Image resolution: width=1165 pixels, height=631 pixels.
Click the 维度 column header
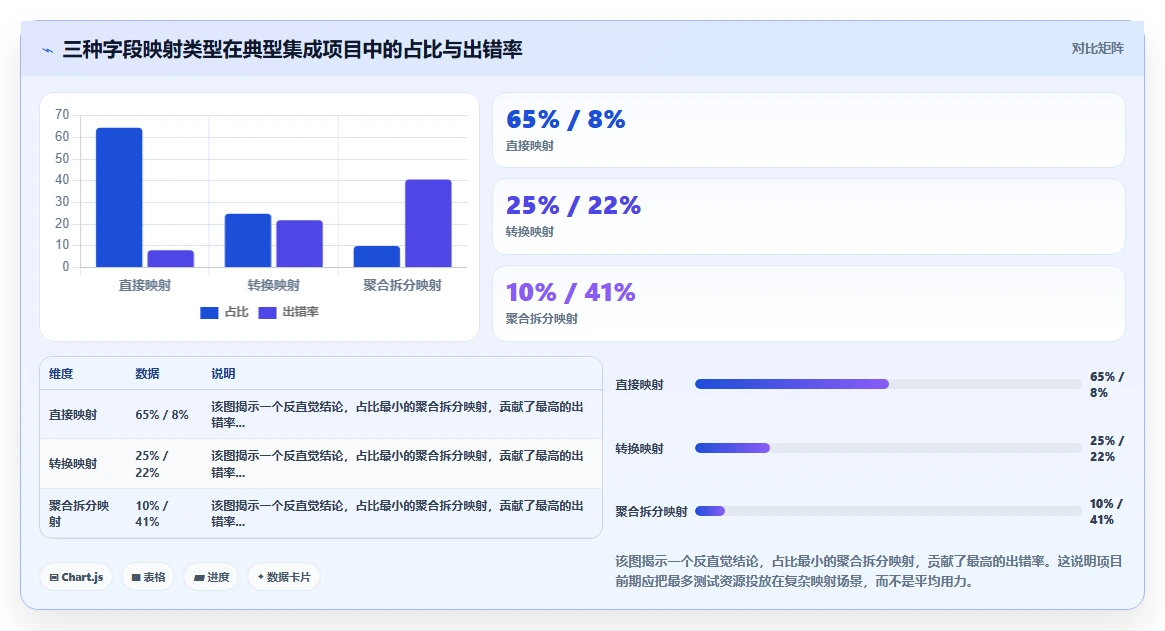click(x=61, y=374)
